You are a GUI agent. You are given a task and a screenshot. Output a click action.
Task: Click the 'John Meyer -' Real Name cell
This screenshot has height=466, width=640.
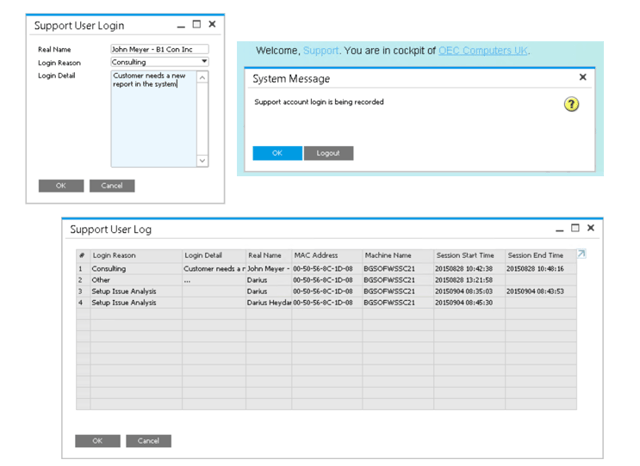tap(269, 269)
